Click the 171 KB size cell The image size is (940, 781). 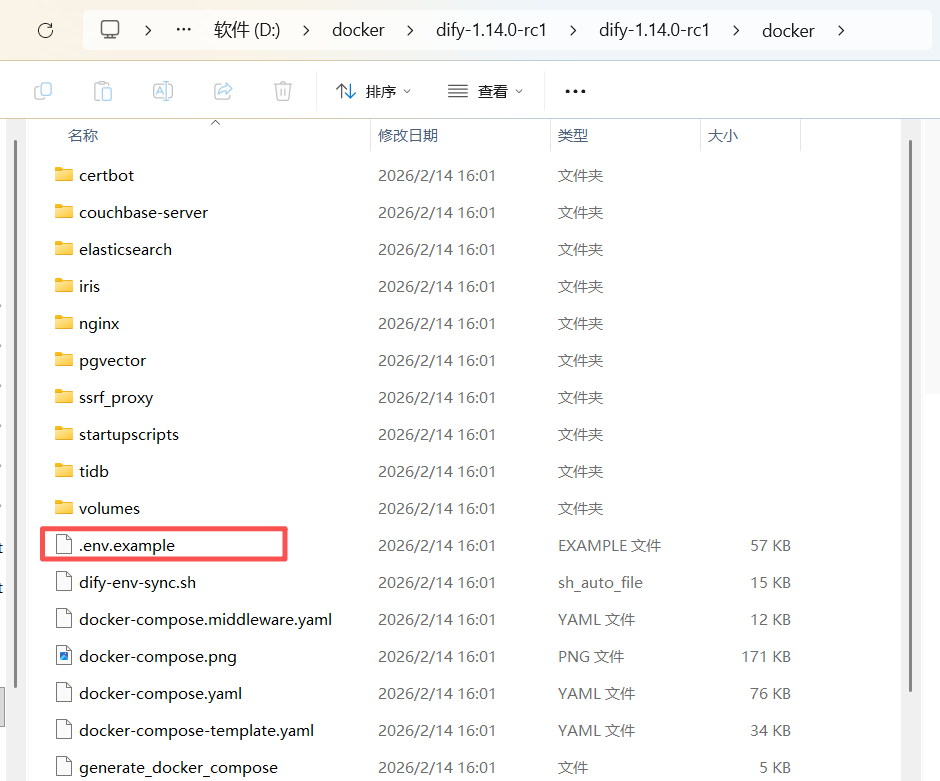(766, 656)
